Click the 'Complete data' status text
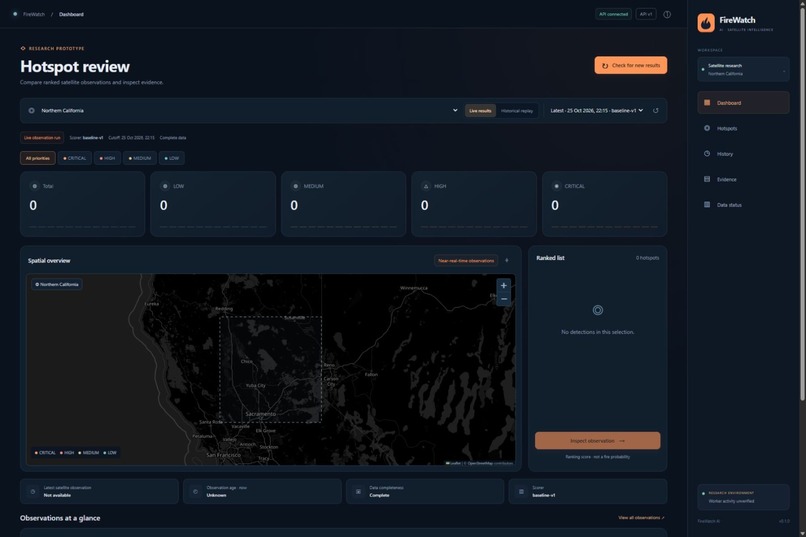This screenshot has width=806, height=537. 173,138
